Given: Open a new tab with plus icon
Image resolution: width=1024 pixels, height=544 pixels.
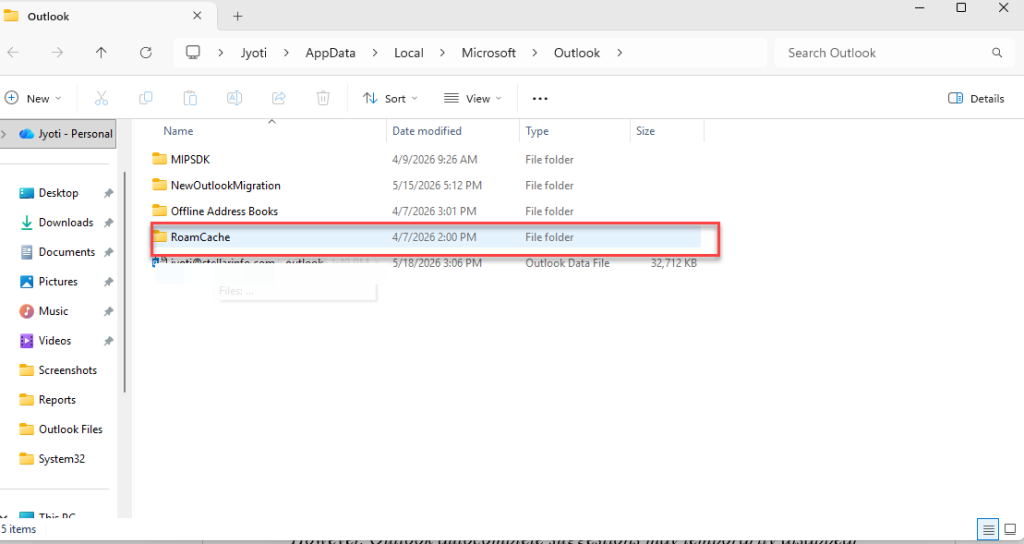Looking at the screenshot, I should [238, 16].
